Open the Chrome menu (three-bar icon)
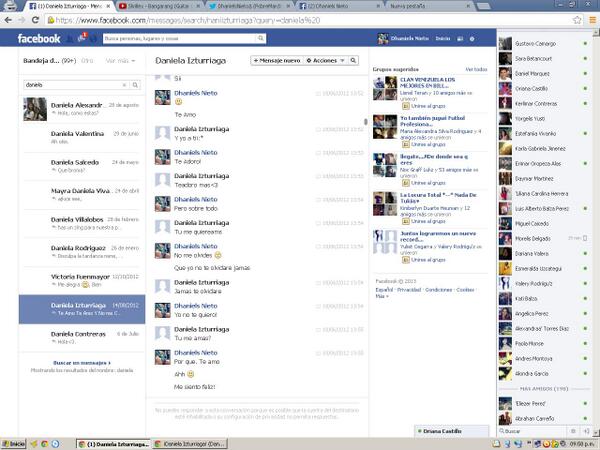Screen dimensions: 600x450 coord(592,20)
